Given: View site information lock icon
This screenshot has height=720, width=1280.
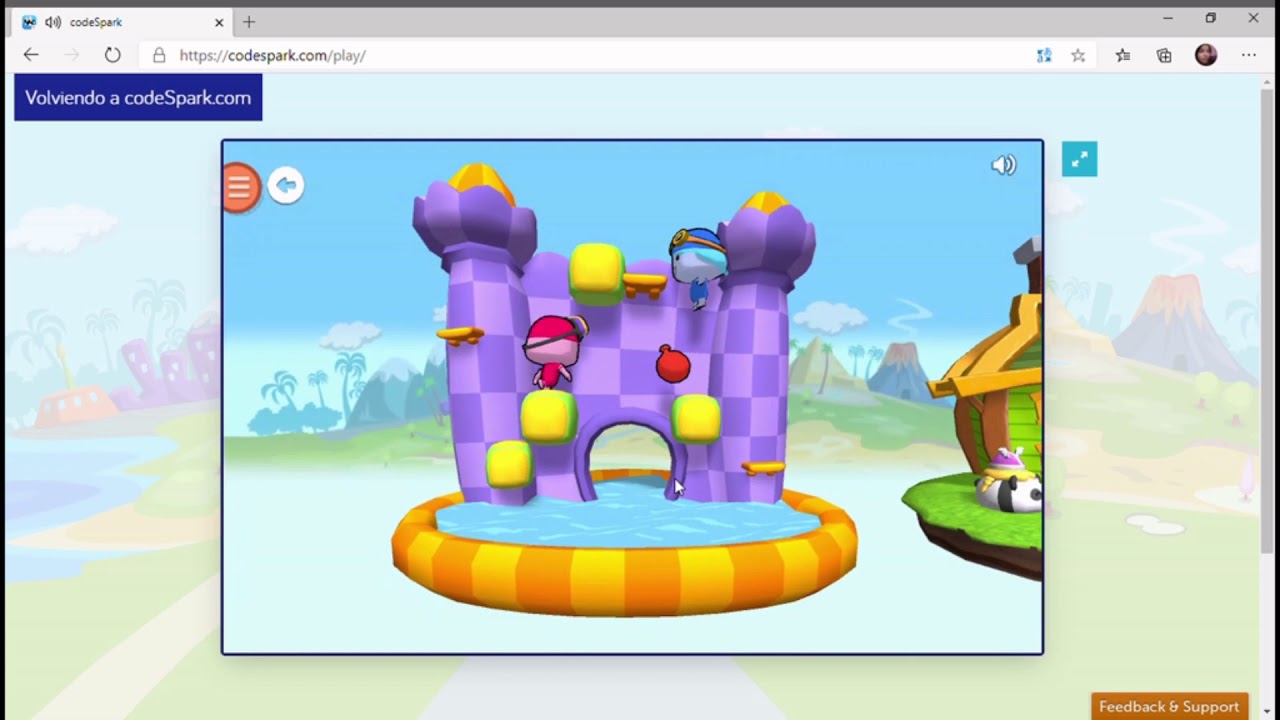Looking at the screenshot, I should 158,55.
